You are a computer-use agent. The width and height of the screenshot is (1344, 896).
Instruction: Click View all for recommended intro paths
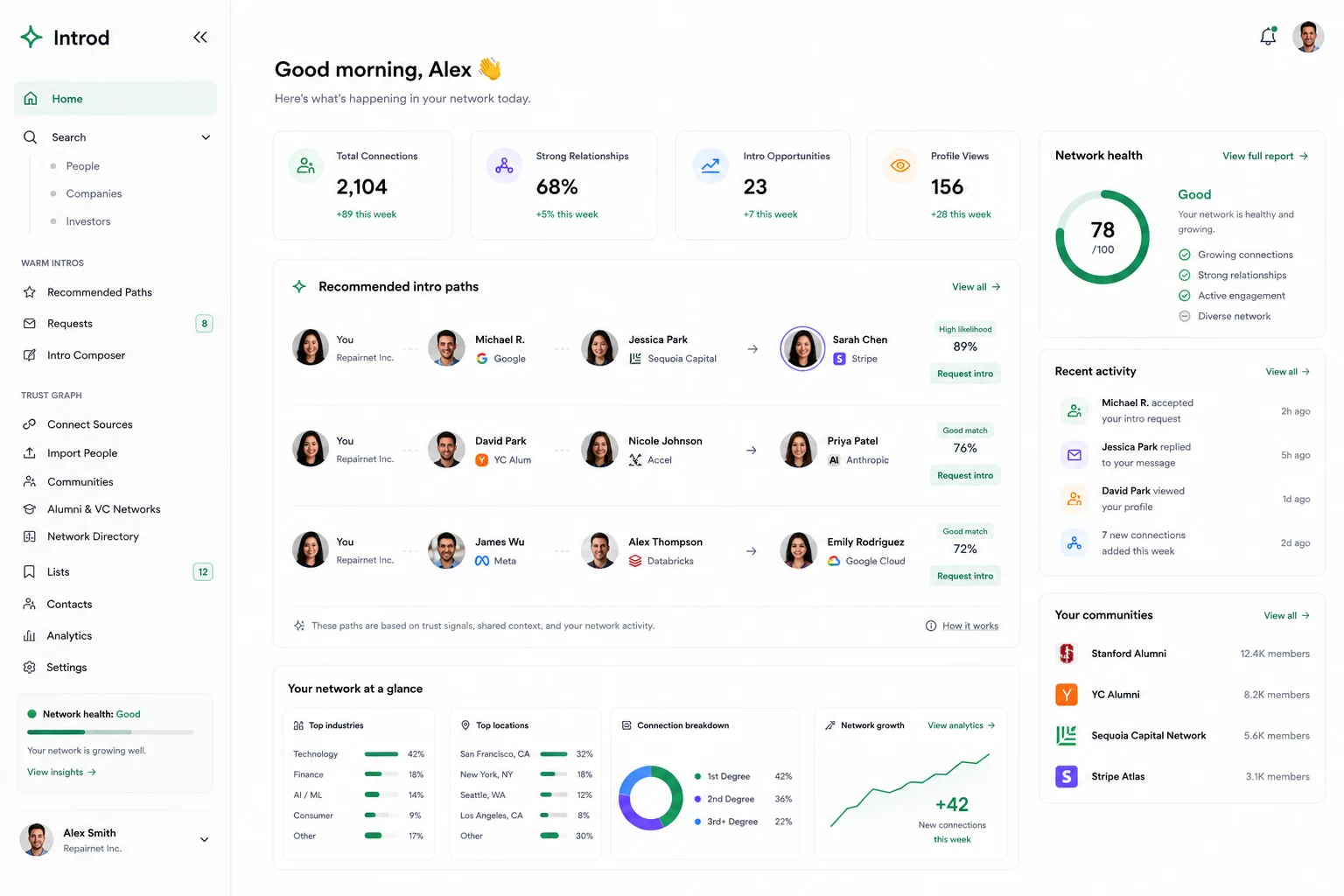[976, 287]
